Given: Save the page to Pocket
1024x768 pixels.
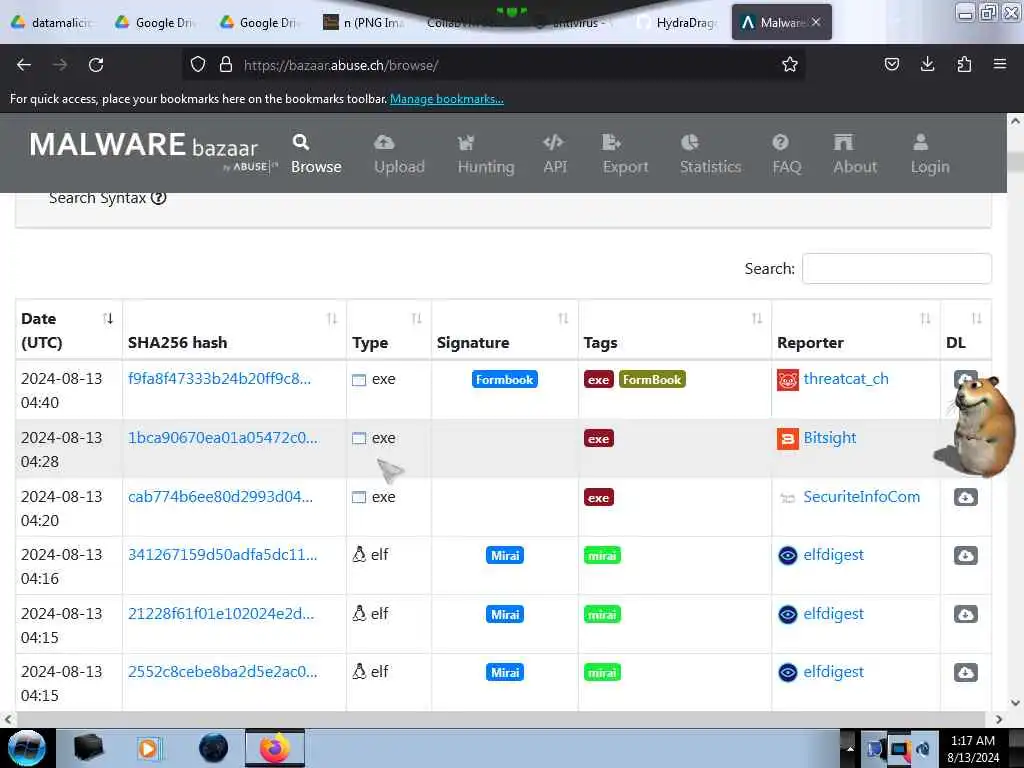Looking at the screenshot, I should pos(891,64).
